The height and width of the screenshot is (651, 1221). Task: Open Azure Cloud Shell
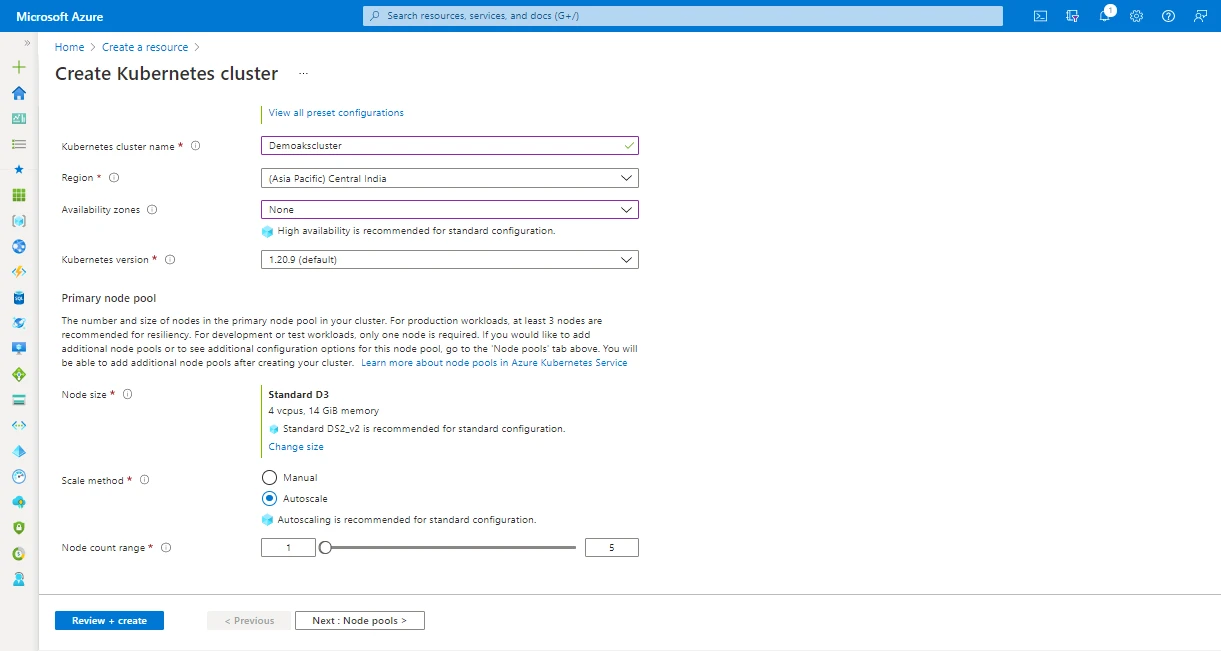coord(1040,16)
